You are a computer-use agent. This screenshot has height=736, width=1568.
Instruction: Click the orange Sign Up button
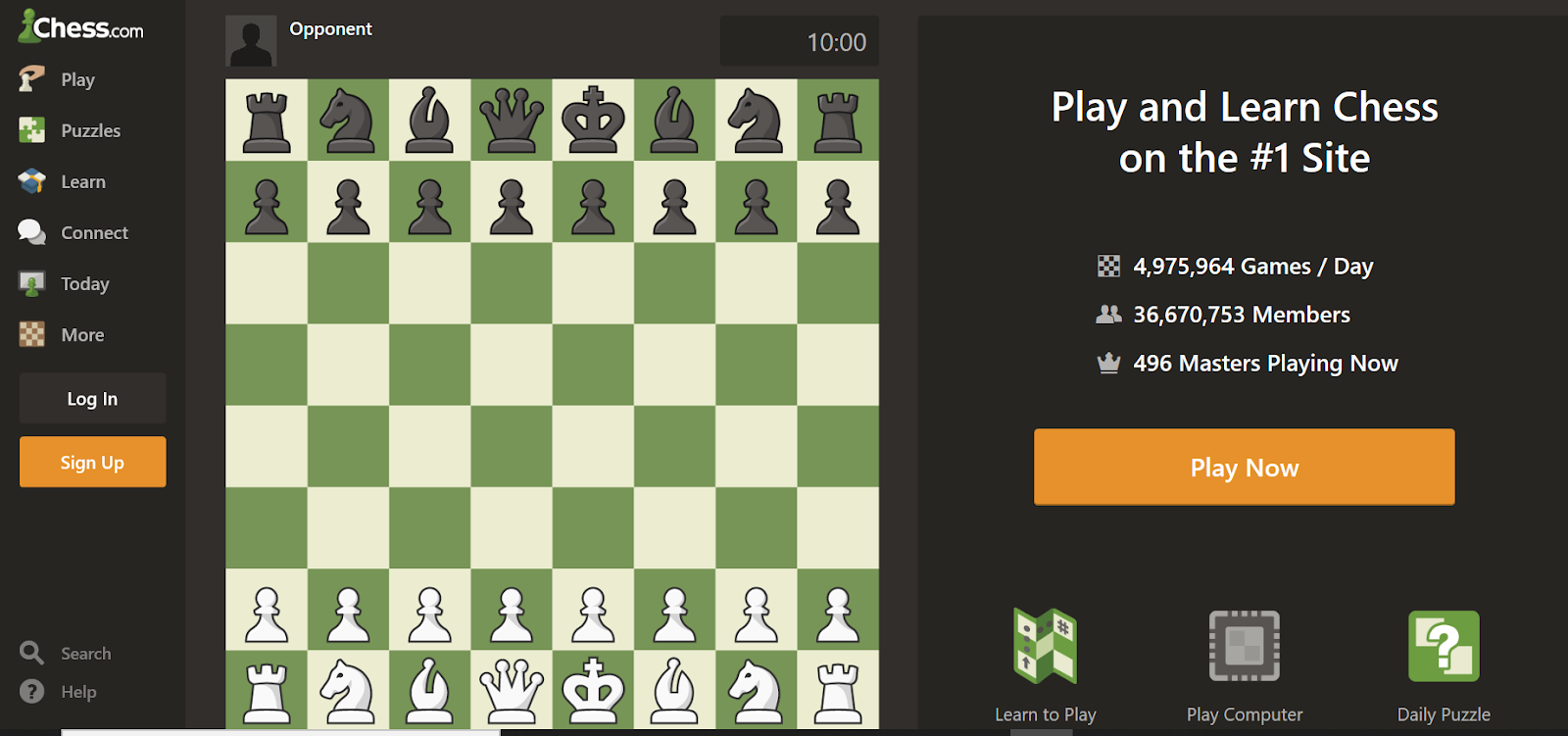[x=92, y=462]
